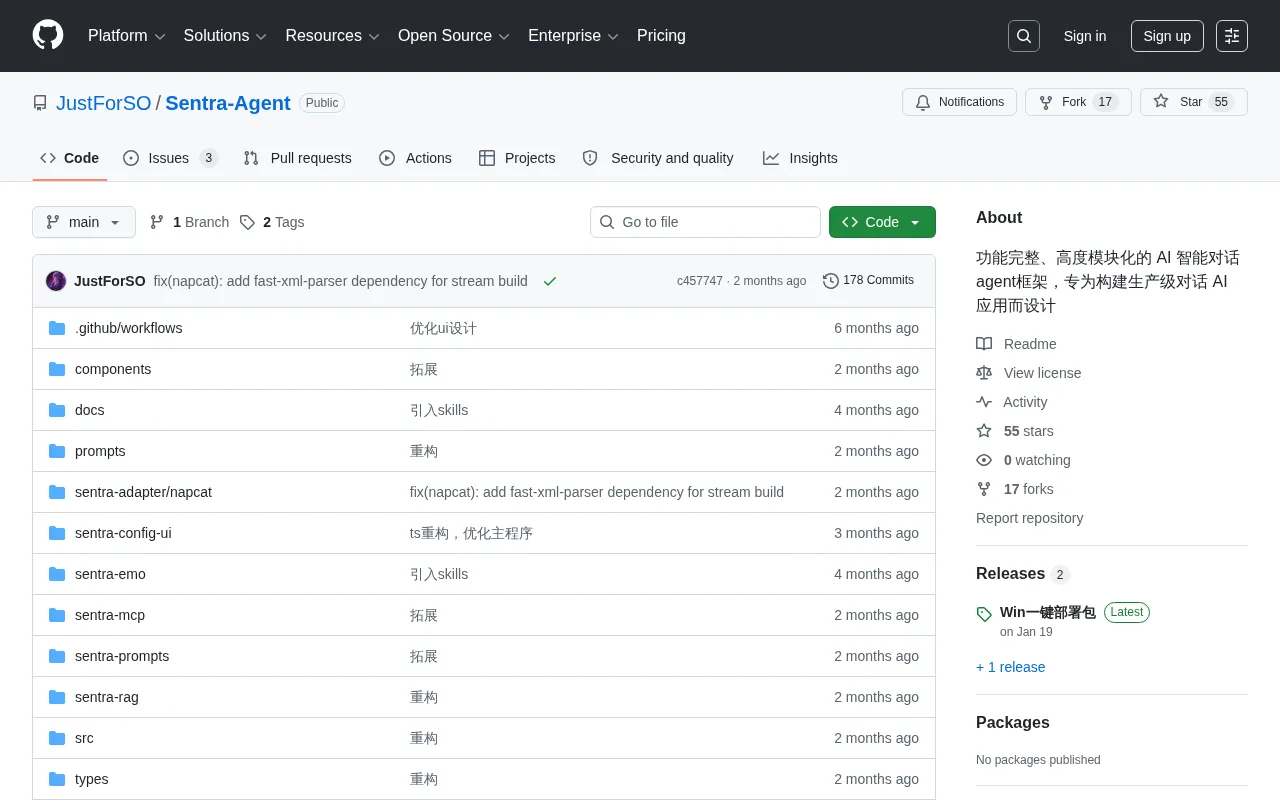1280x800 pixels.
Task: Expand the Solutions menu
Action: click(x=225, y=36)
